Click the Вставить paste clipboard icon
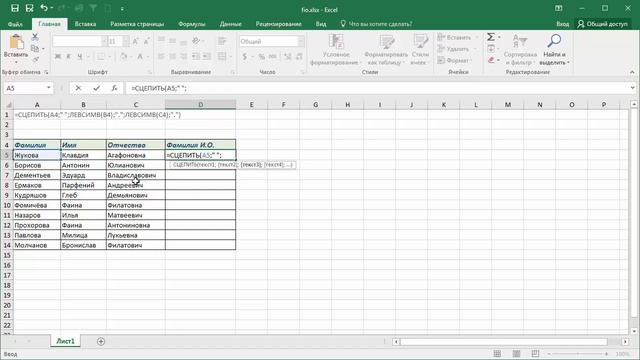640x360 pixels. click(16, 42)
